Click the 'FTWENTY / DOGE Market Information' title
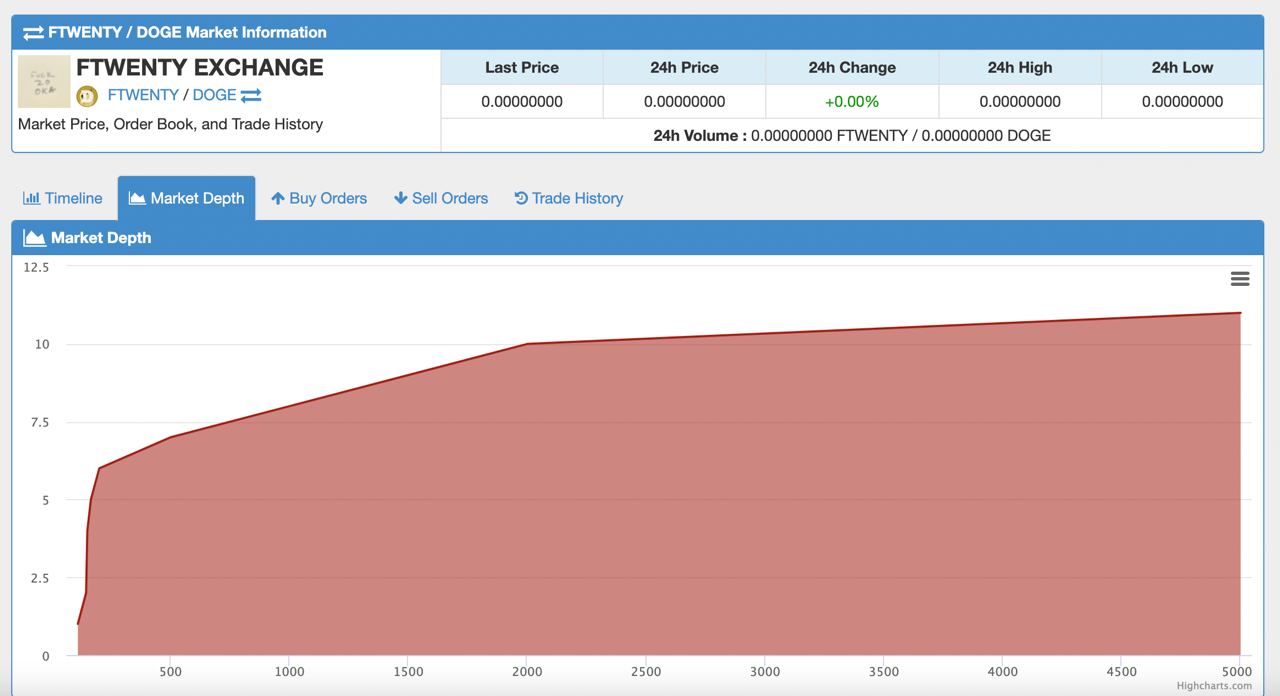Screen dimensions: 1280x696 187,32
